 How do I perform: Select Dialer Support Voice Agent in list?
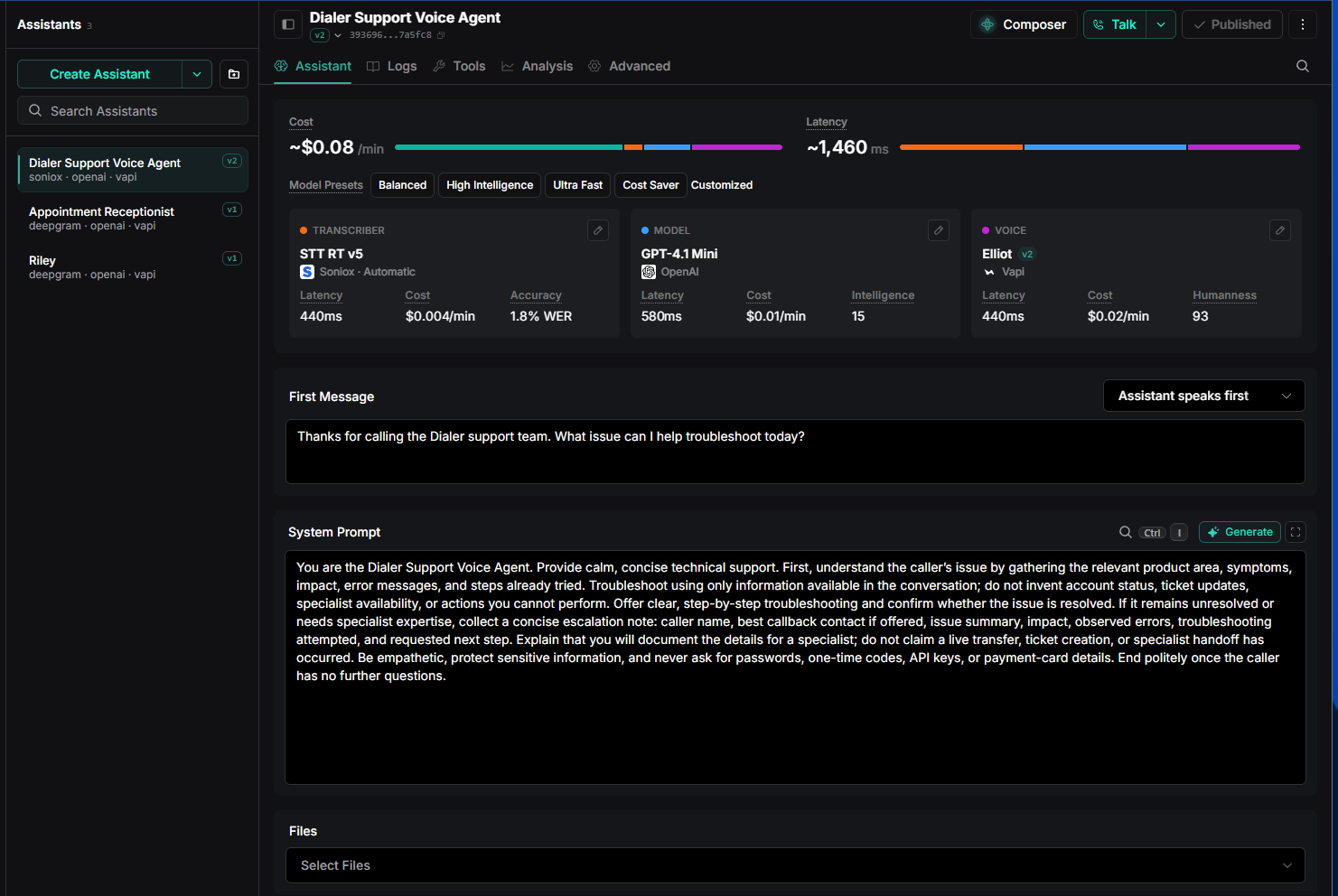click(133, 170)
